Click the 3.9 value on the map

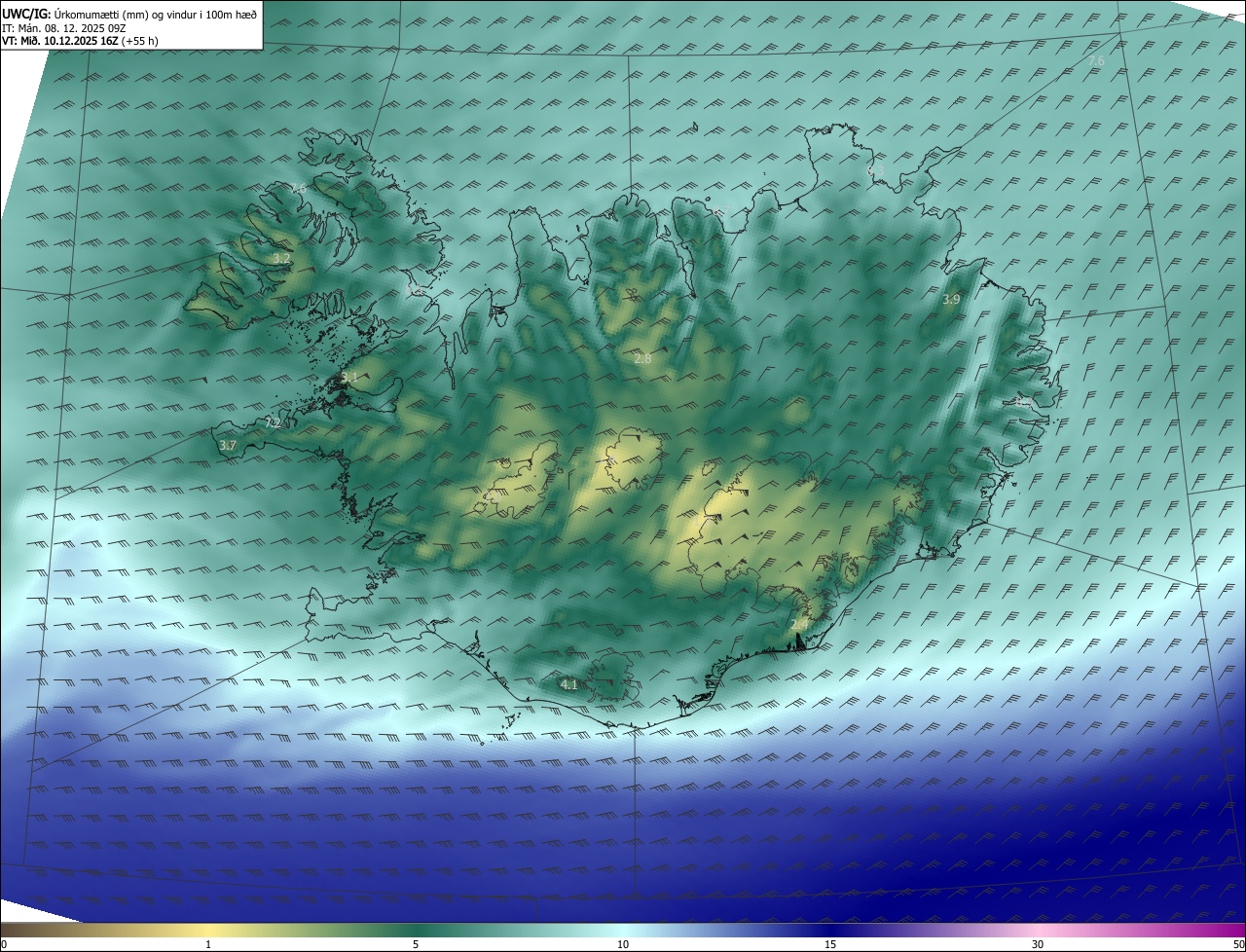point(951,300)
